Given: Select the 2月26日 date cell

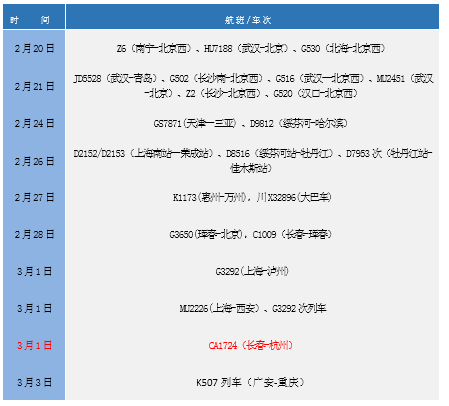Looking at the screenshot, I should click(34, 161).
